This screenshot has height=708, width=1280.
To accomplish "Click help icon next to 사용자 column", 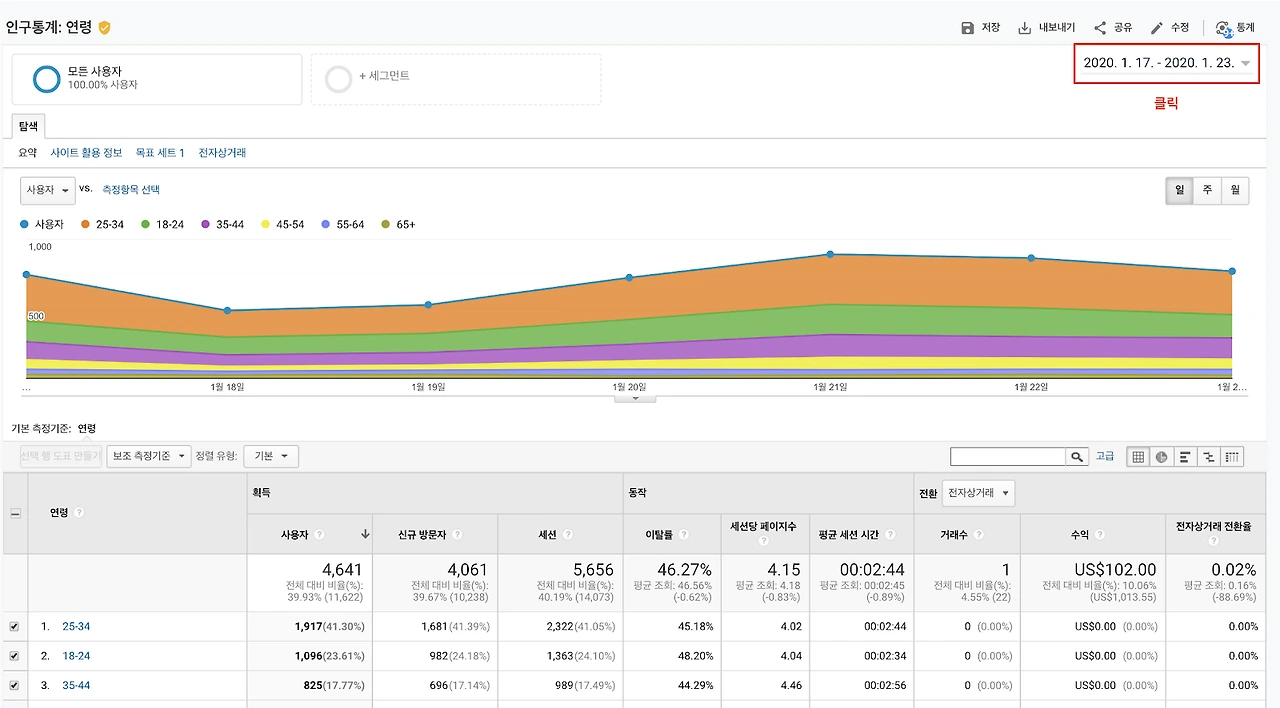I will click(x=319, y=535).
